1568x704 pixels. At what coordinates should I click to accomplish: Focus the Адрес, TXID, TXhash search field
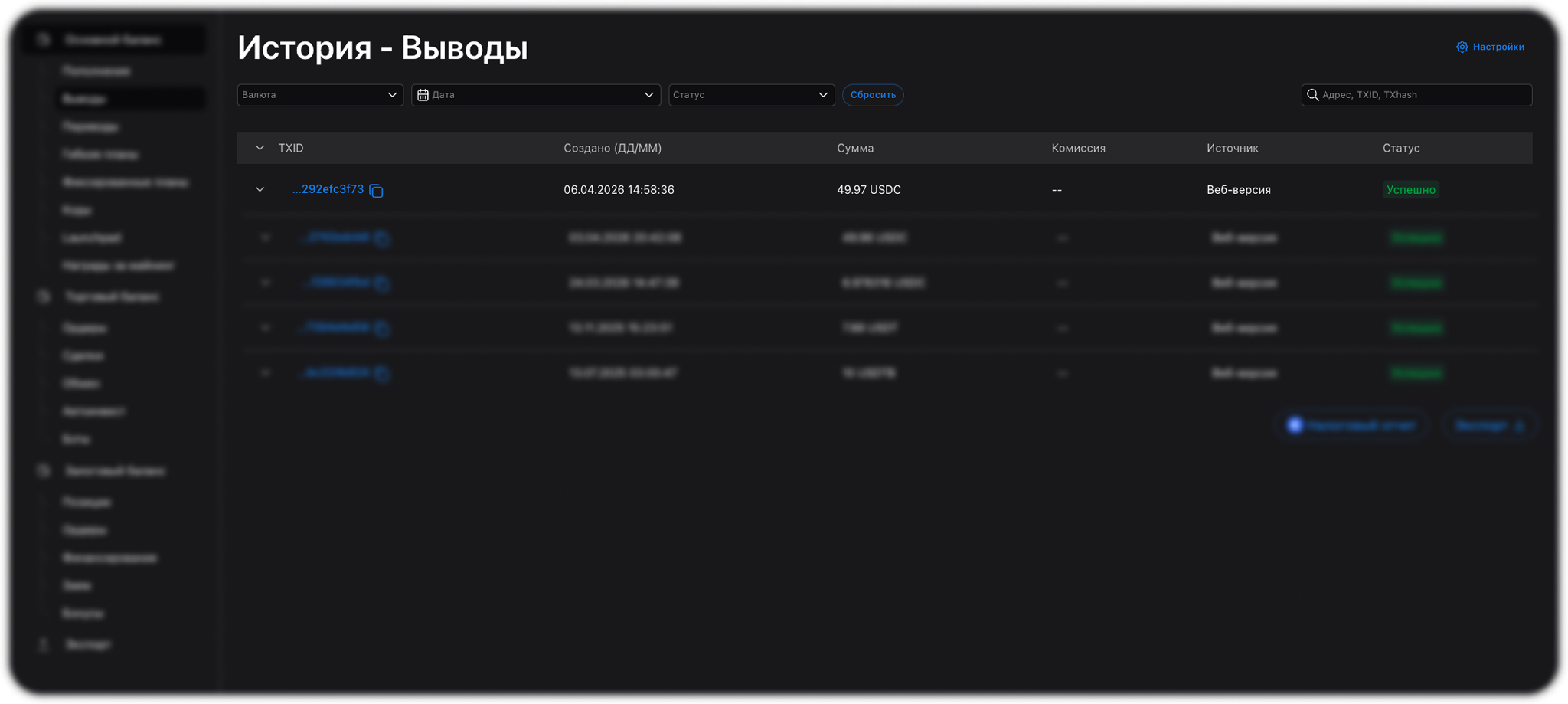point(1423,95)
